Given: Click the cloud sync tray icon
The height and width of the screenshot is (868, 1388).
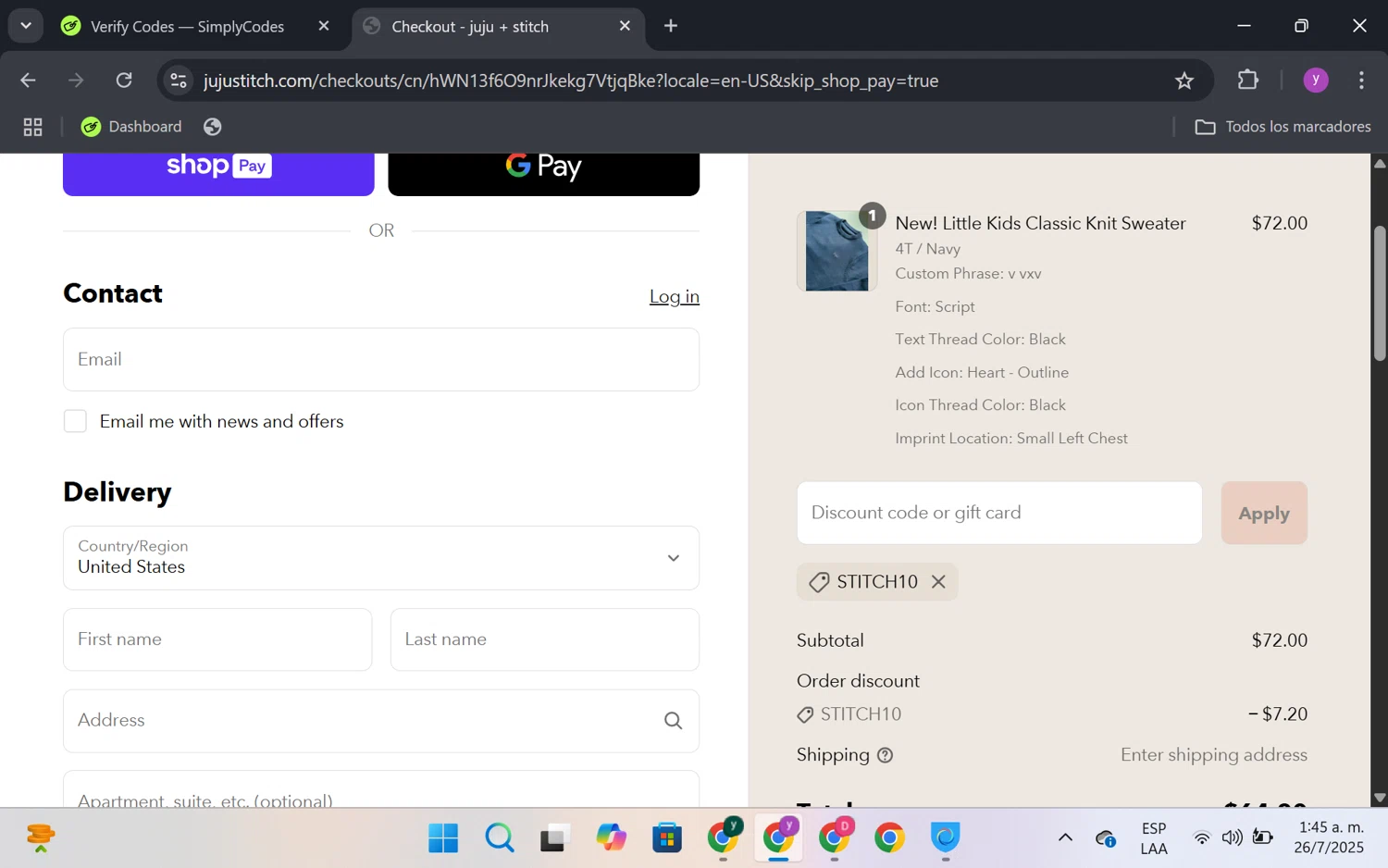Looking at the screenshot, I should (1106, 838).
